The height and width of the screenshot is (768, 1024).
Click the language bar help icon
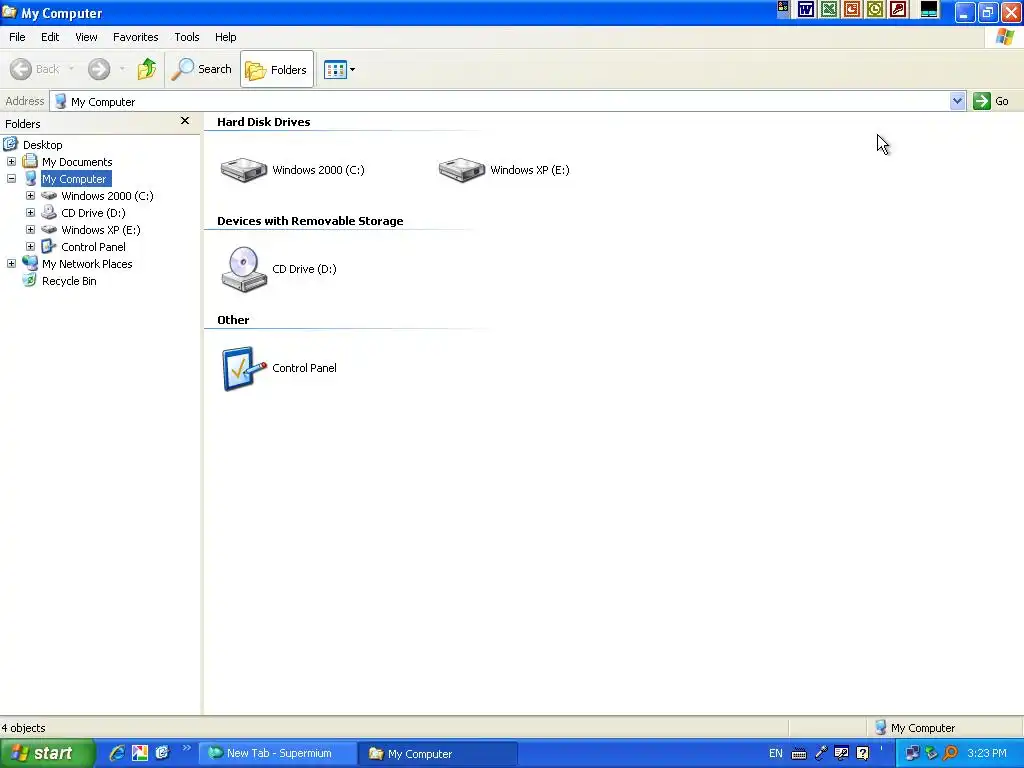coord(863,754)
